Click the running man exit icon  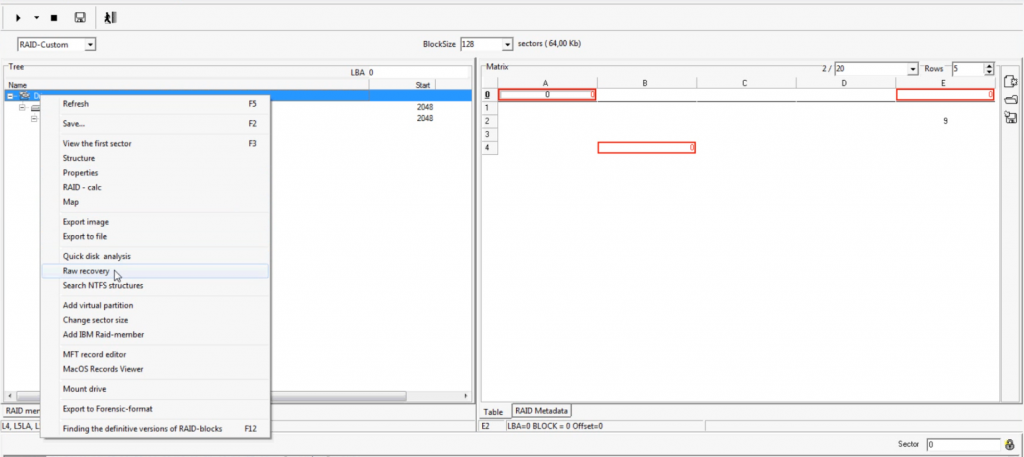(110, 18)
